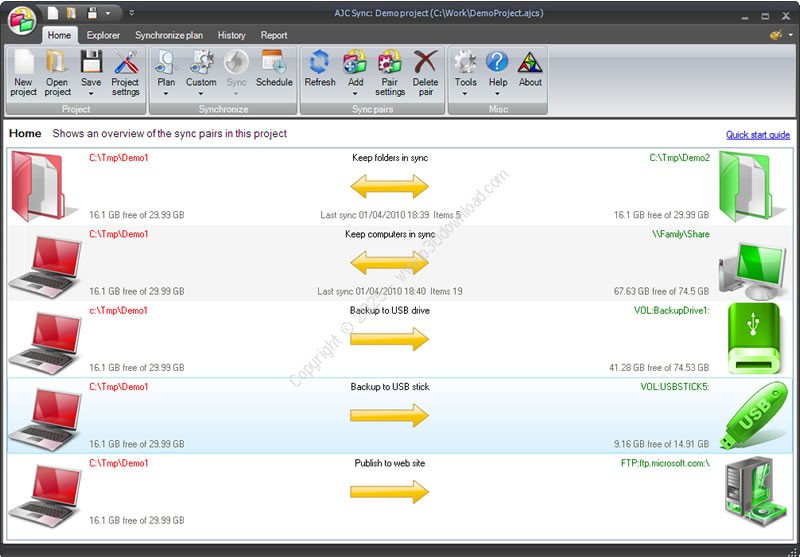Screen dimensions: 800x557
Task: Click the Delete pair icon
Action: [x=426, y=64]
